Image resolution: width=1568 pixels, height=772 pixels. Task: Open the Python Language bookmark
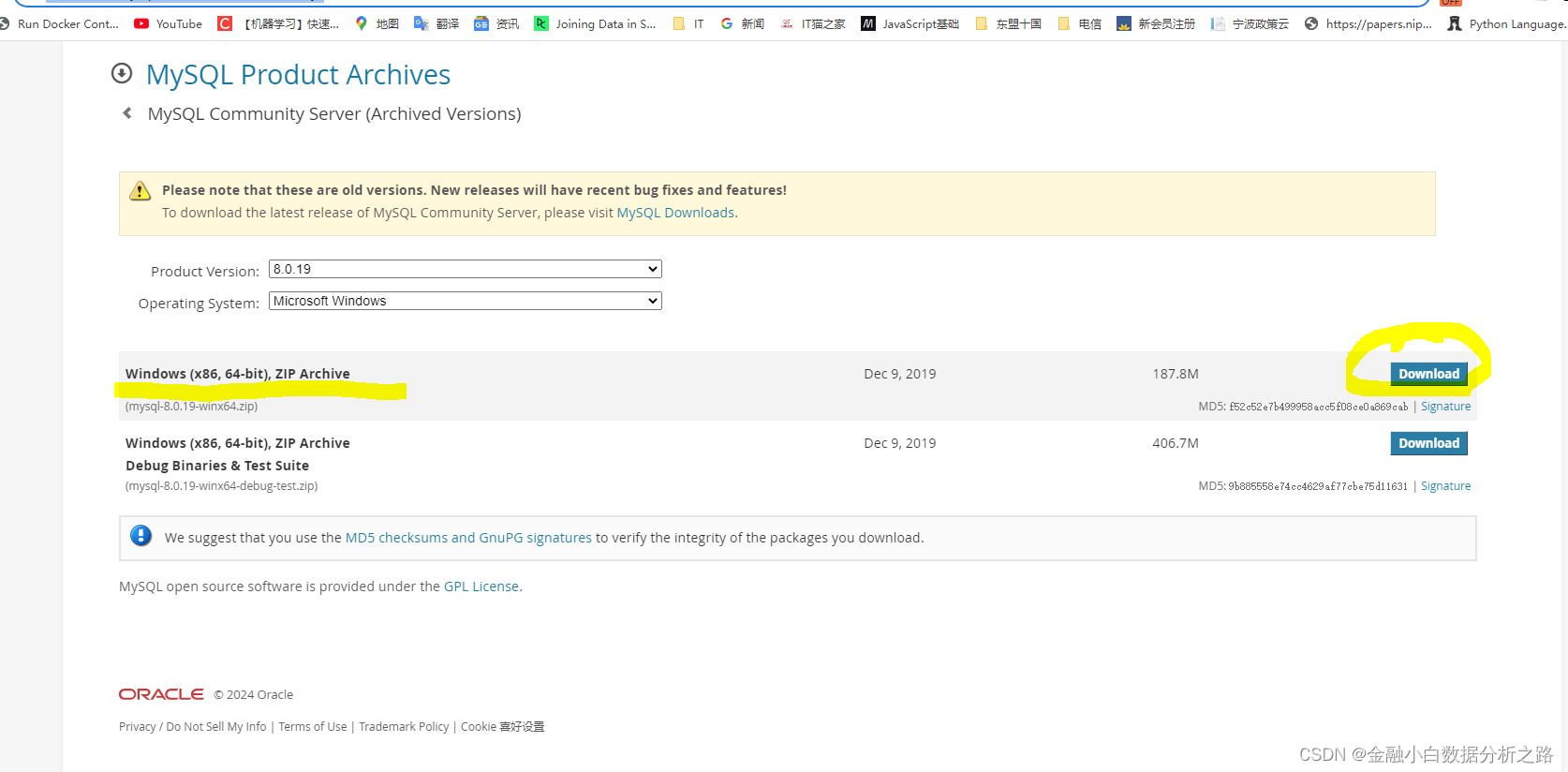point(1507,23)
